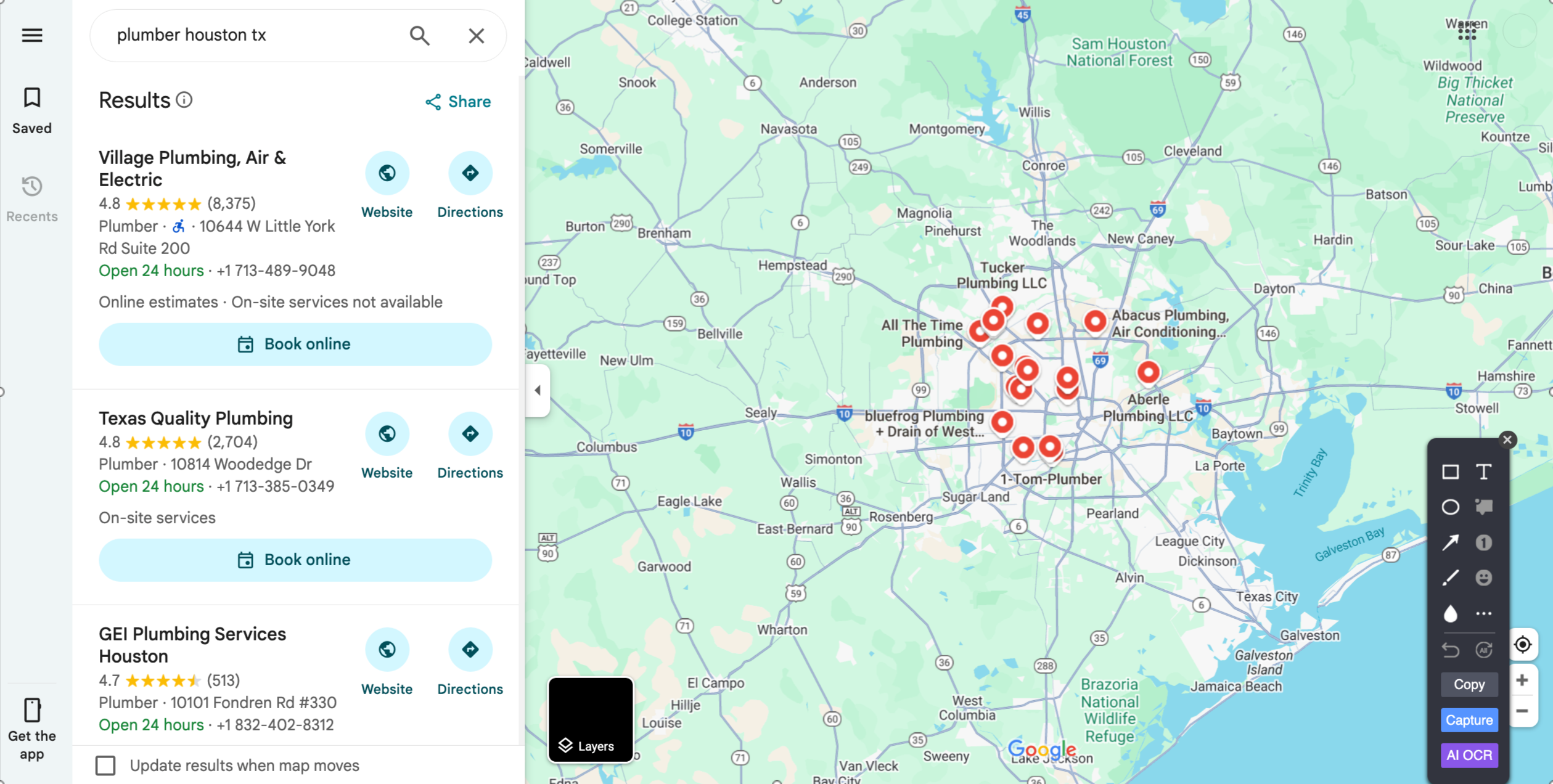The height and width of the screenshot is (784, 1553).
Task: Get directions to Texas Quality Plumbing
Action: tap(470, 434)
